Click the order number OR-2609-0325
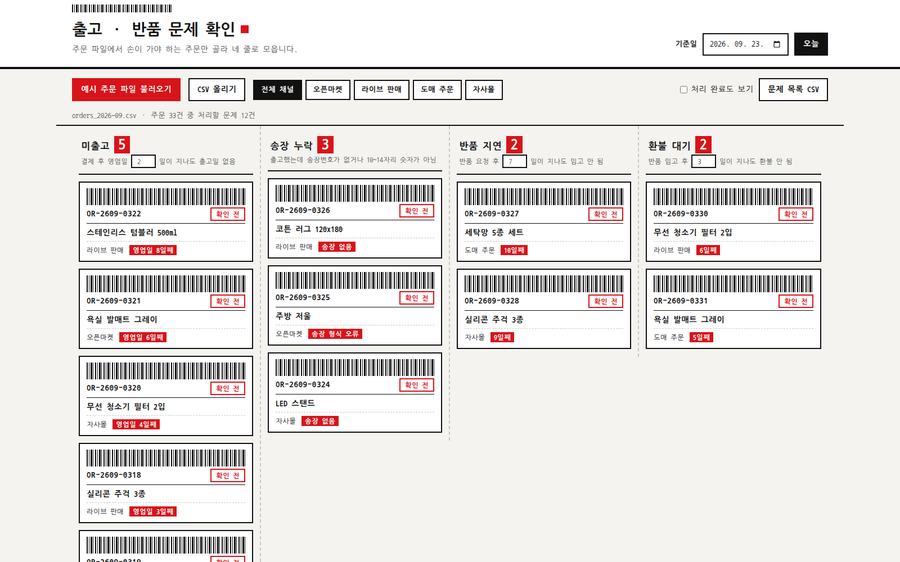The image size is (900, 562). coord(302,297)
